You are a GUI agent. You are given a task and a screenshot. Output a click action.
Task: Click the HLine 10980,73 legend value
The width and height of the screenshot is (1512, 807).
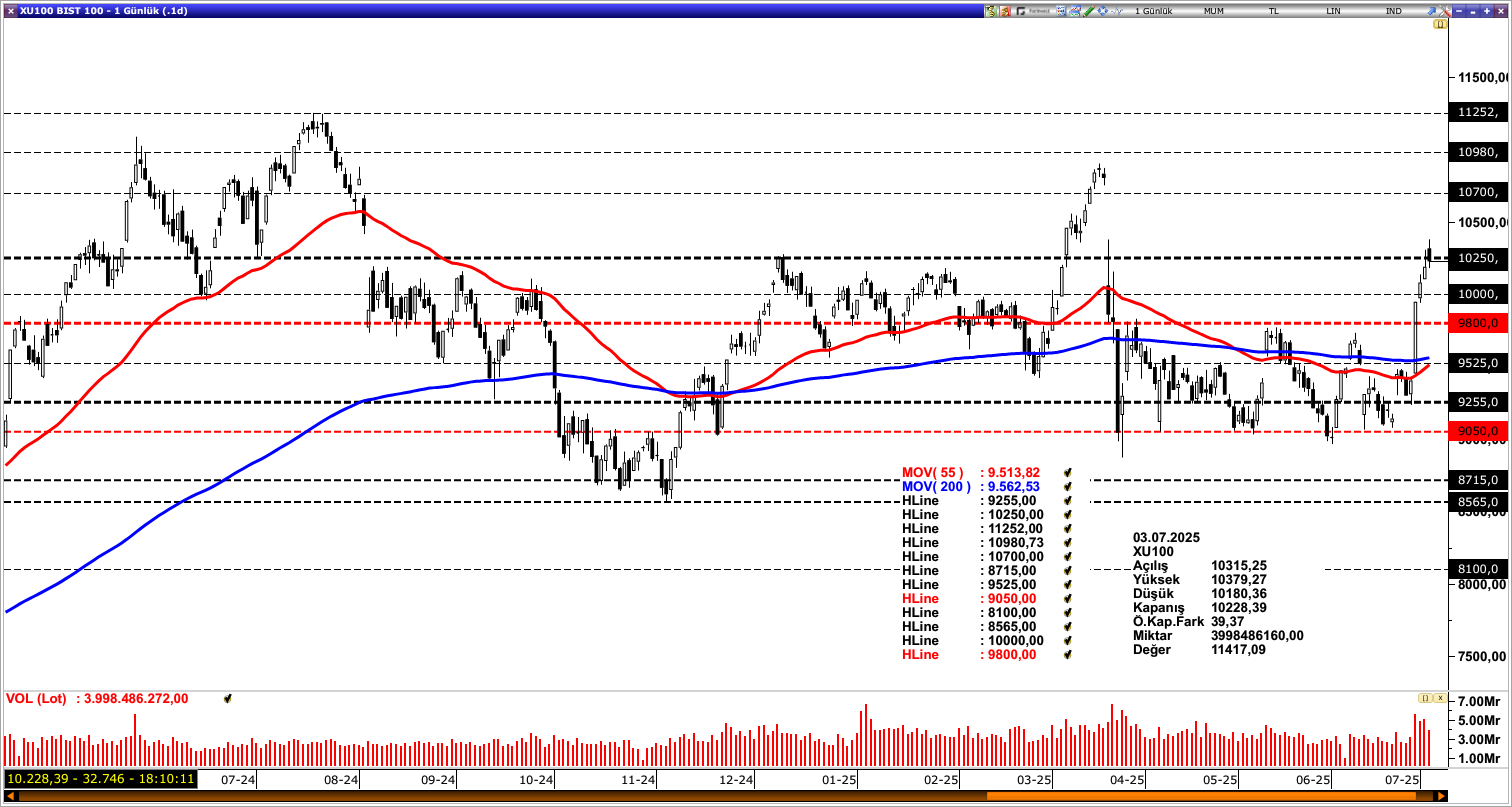[x=1015, y=542]
